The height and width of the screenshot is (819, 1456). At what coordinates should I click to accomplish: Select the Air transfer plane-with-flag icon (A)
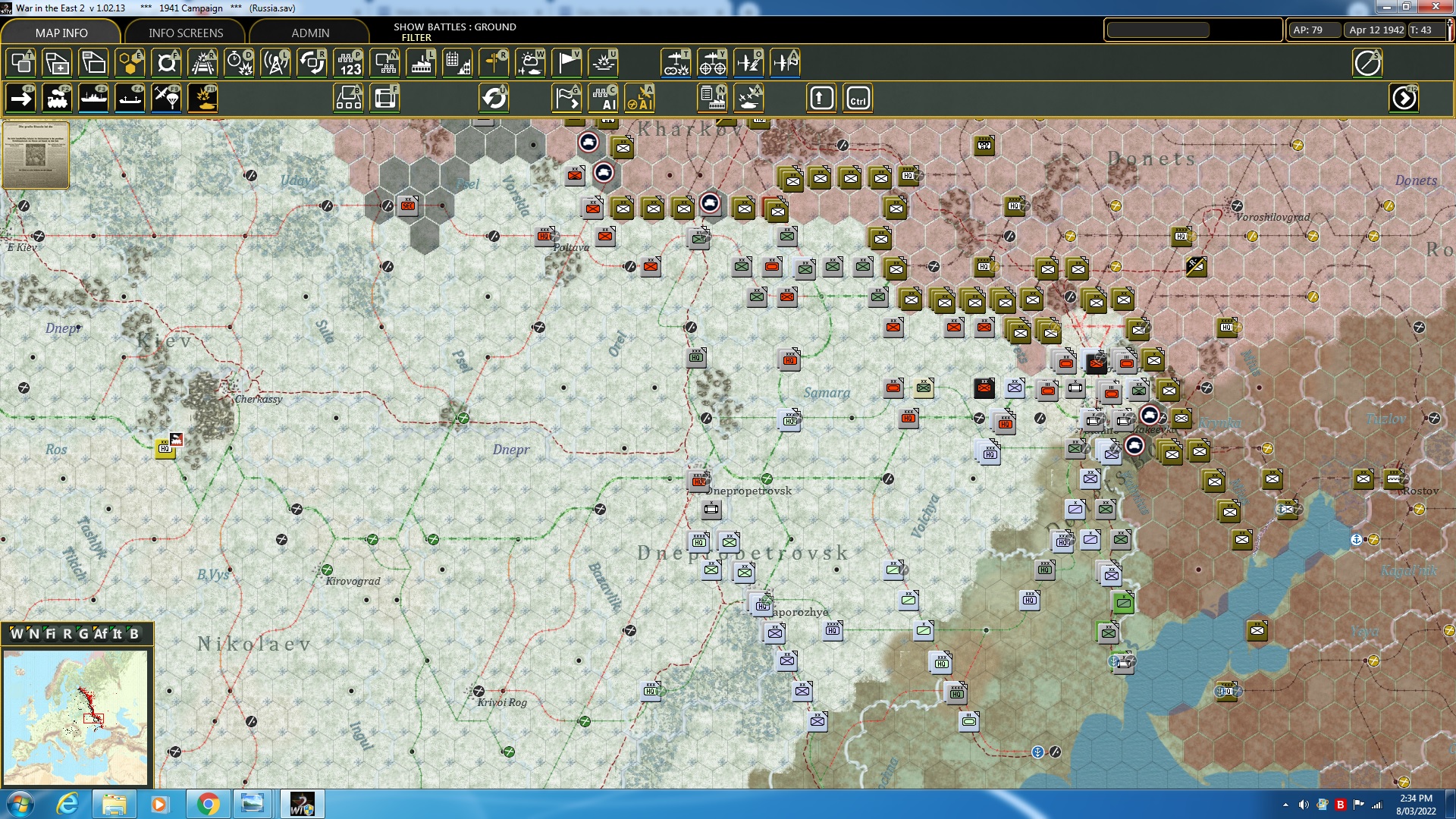(x=785, y=63)
